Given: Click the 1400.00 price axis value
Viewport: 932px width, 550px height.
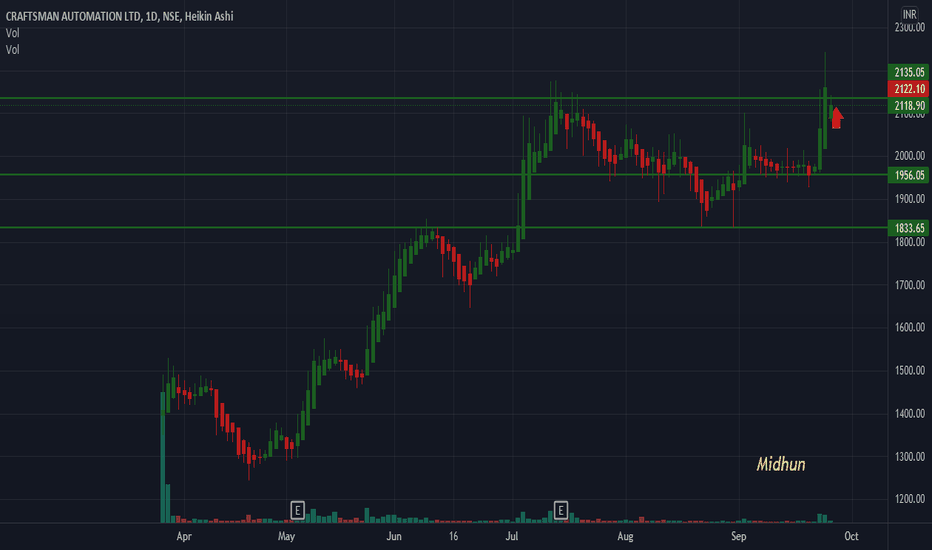Looking at the screenshot, I should (909, 414).
